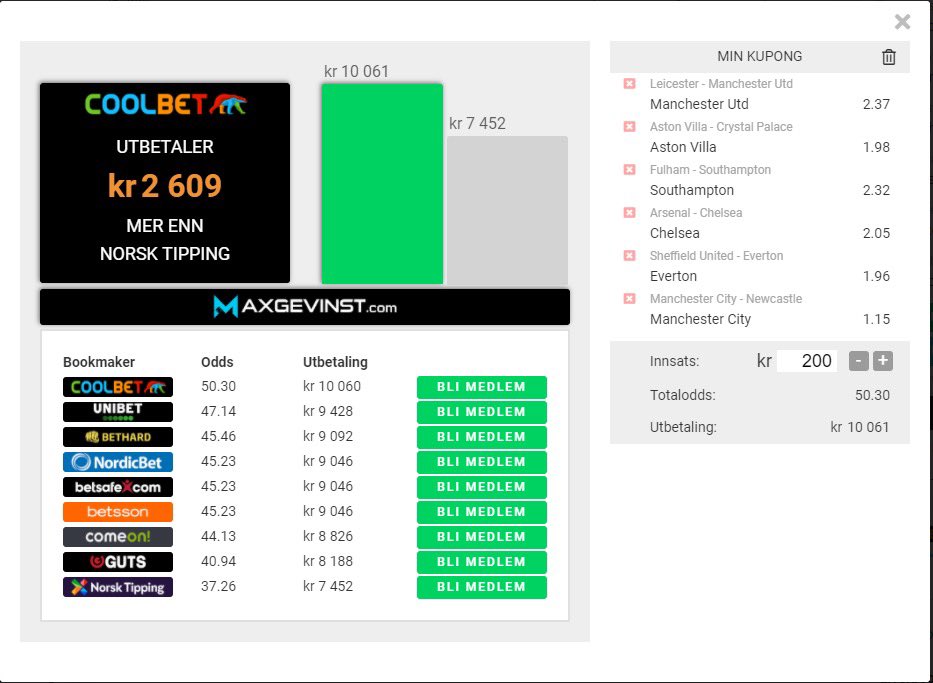Open the Unibet bookmaker logo

pyautogui.click(x=118, y=412)
